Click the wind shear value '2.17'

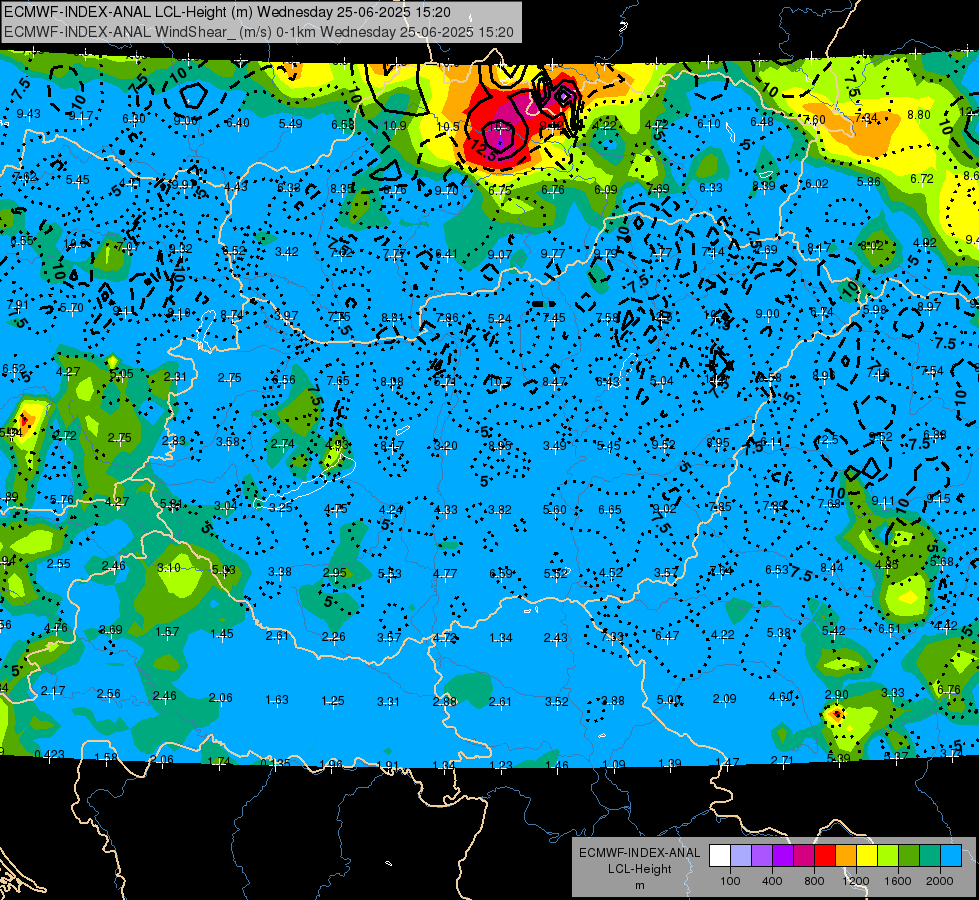53,691
